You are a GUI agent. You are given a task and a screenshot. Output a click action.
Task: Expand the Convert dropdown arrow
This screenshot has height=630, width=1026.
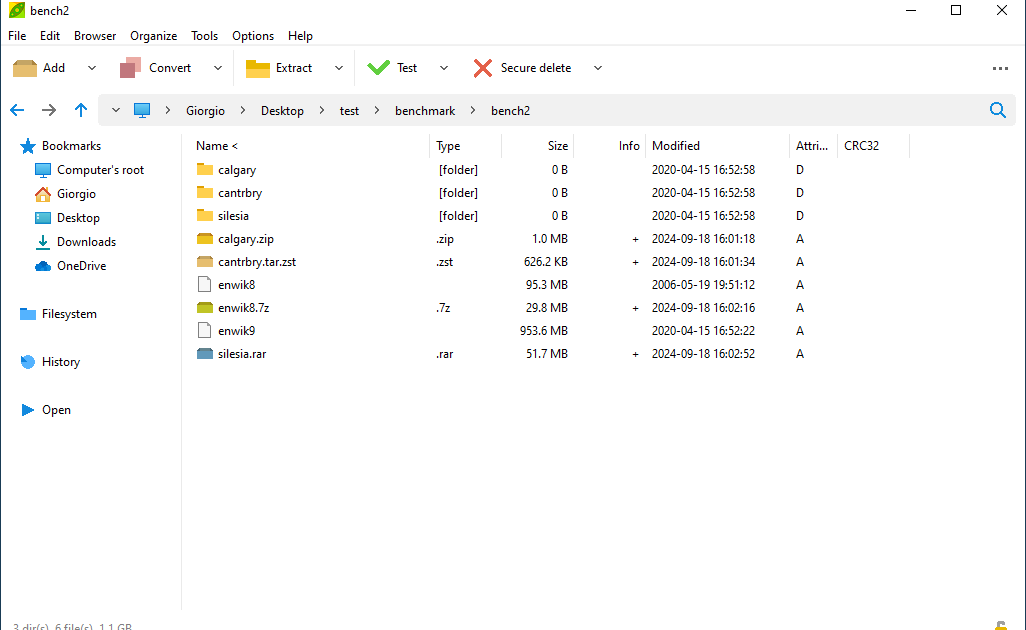pos(218,68)
